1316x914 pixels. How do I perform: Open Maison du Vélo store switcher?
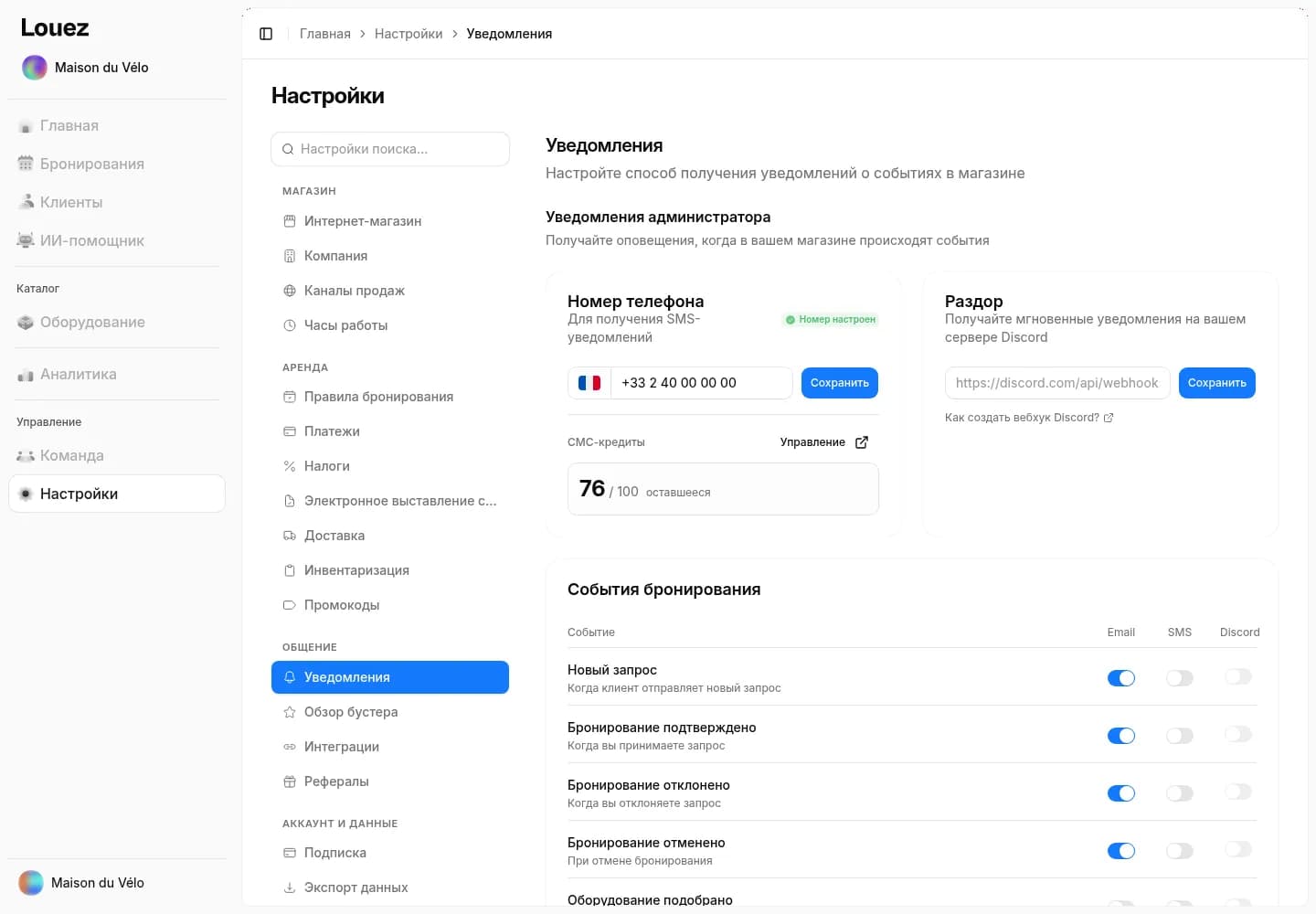pyautogui.click(x=85, y=68)
